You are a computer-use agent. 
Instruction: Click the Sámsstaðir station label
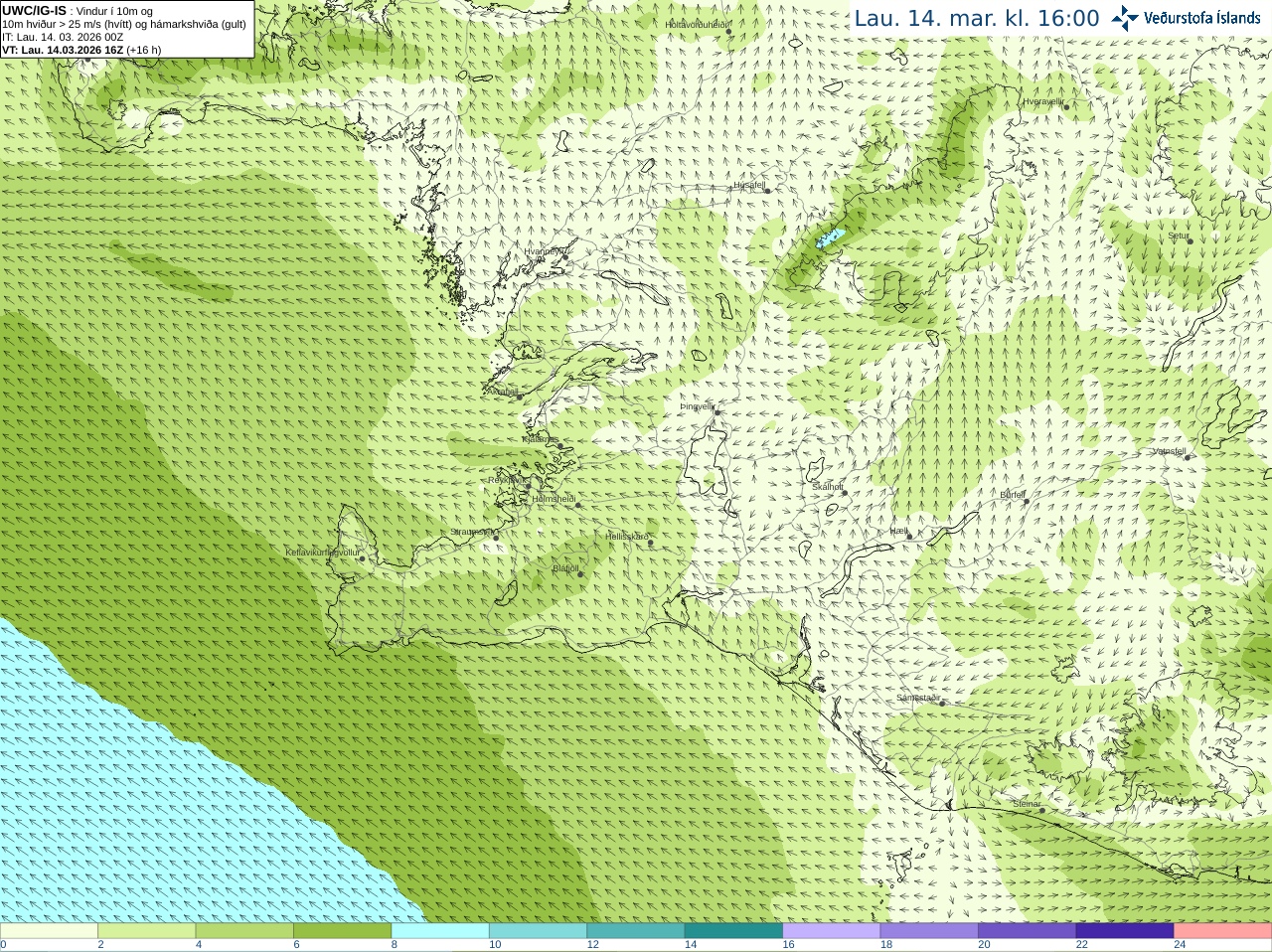[918, 698]
